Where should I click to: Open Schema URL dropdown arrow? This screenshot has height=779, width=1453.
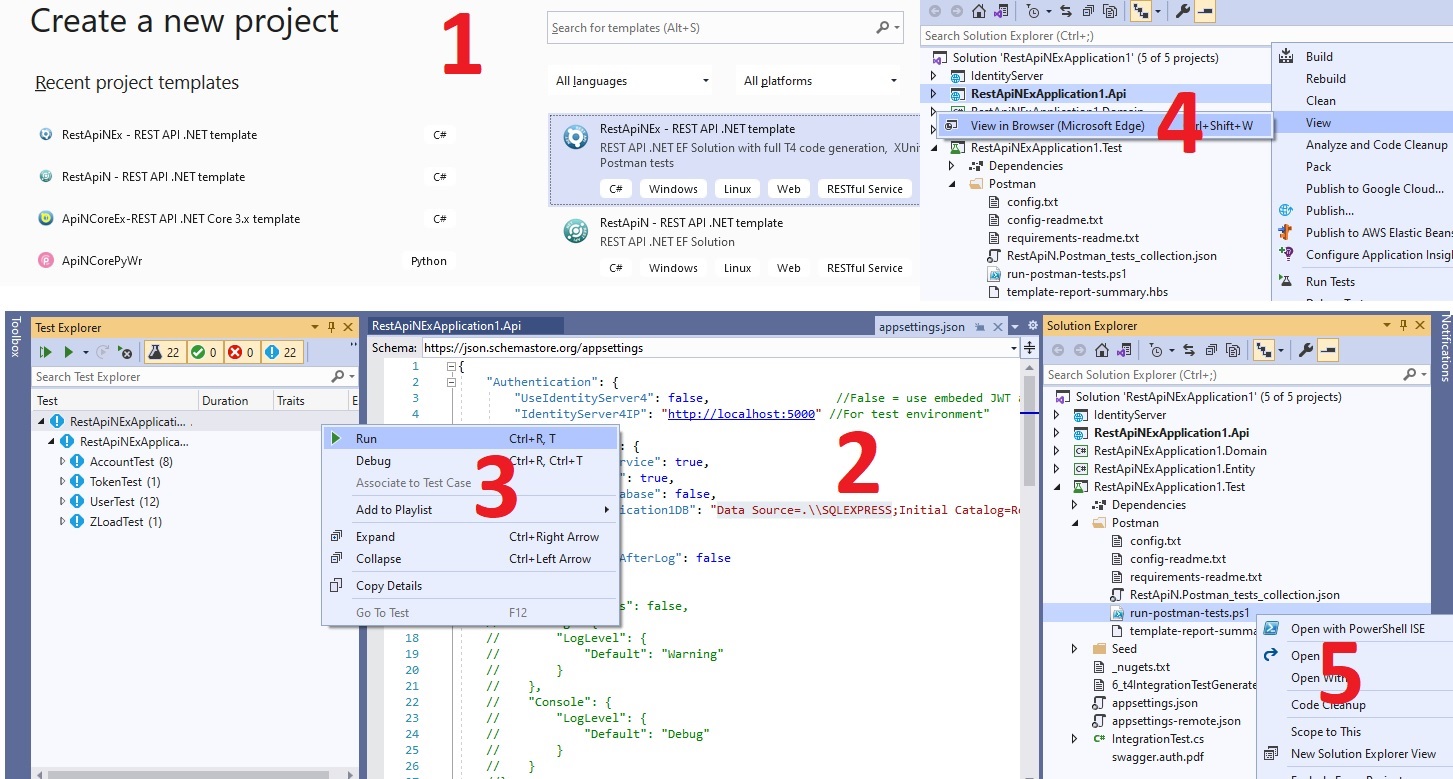(x=1014, y=348)
